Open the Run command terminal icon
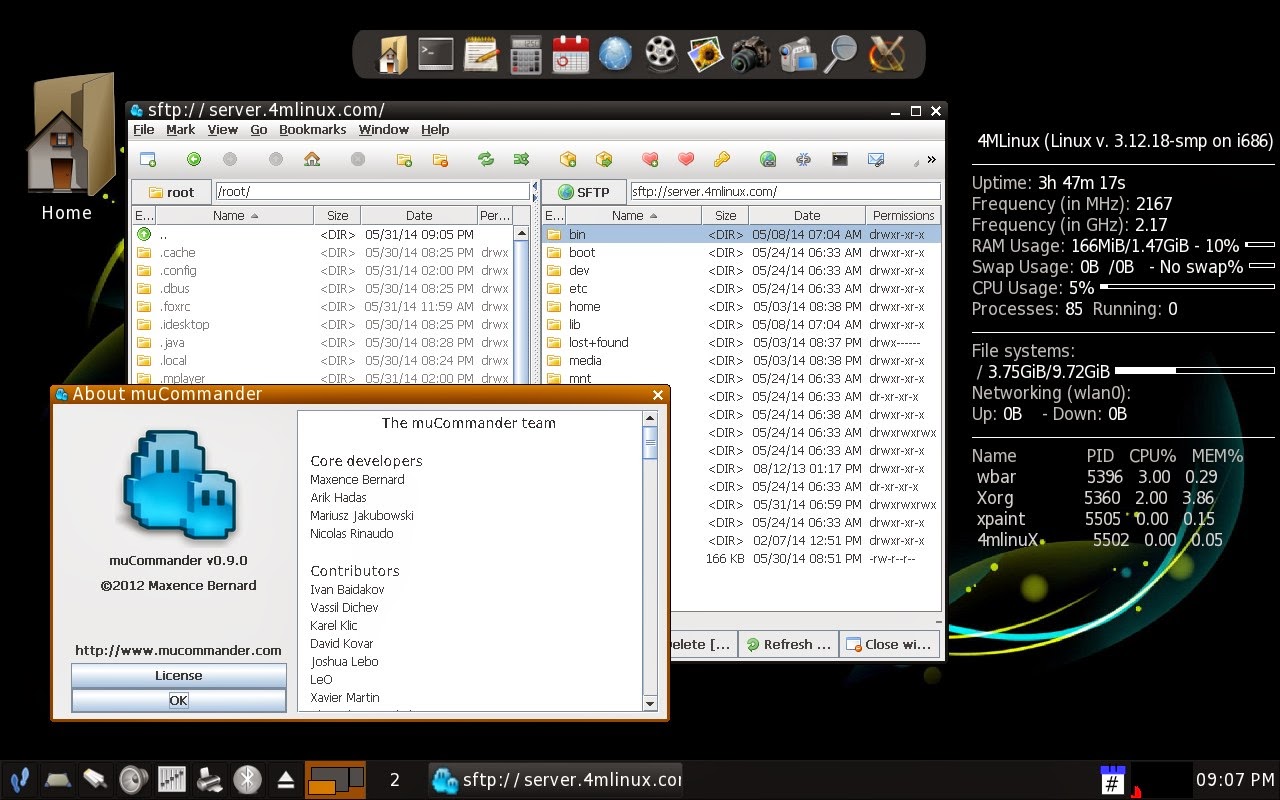This screenshot has width=1280, height=800. (840, 159)
